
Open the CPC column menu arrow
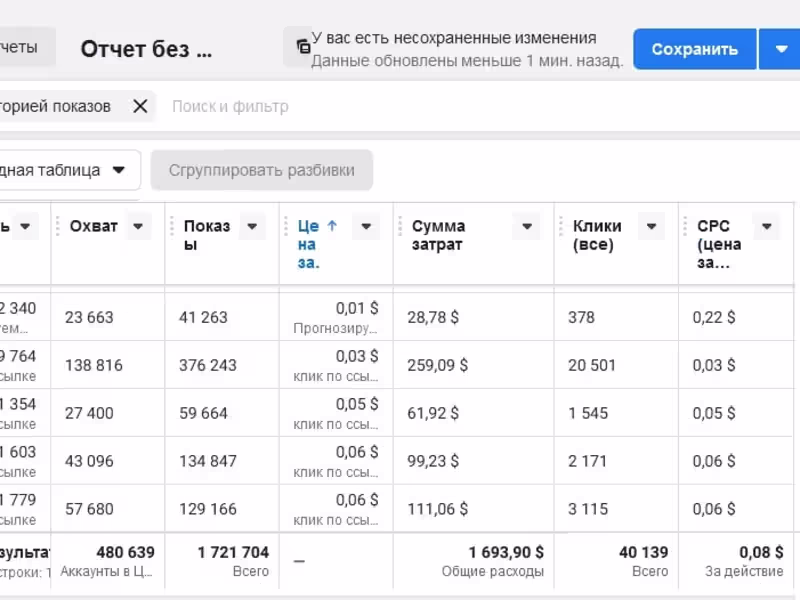pyautogui.click(x=766, y=226)
